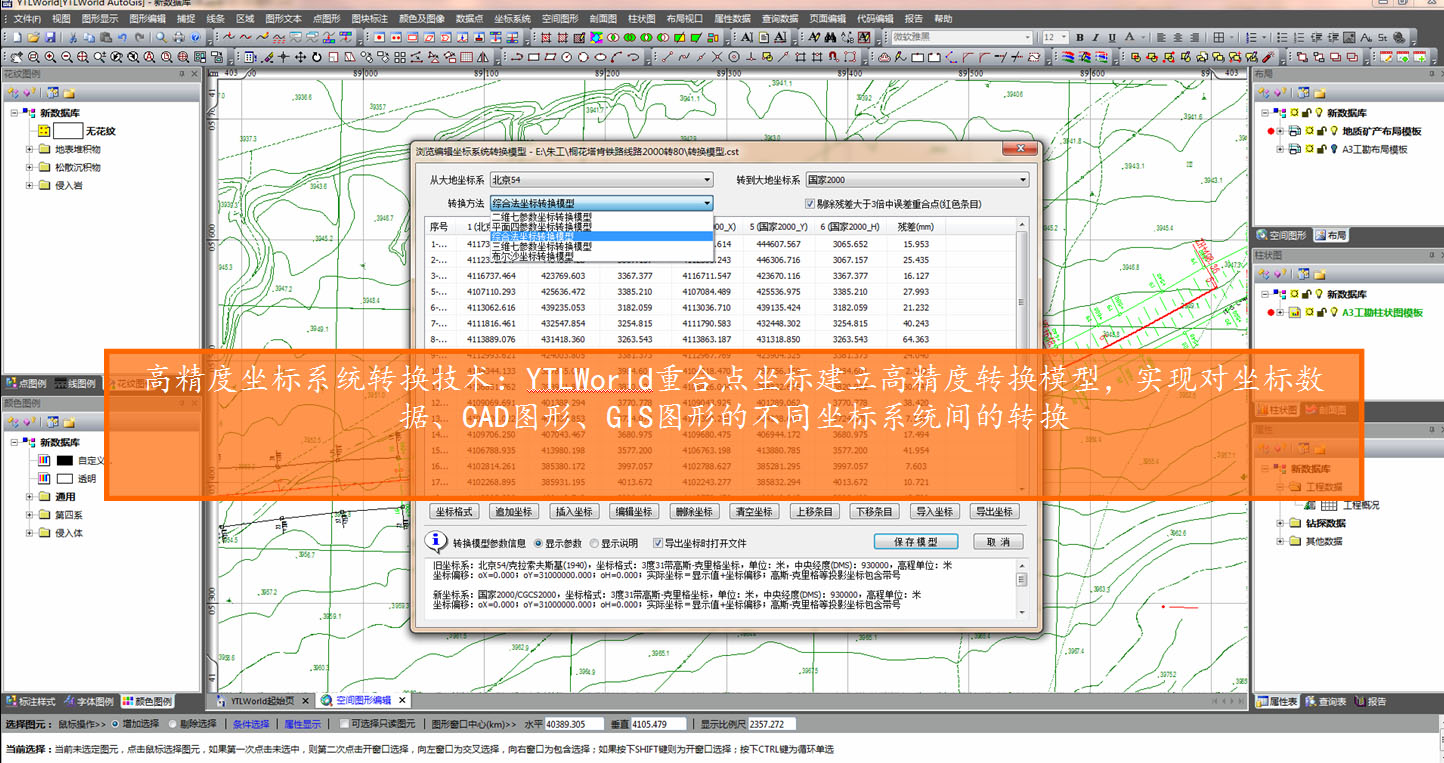1444x763 pixels.
Task: Open the font name dropdown 微软雅黑
Action: click(x=1028, y=37)
